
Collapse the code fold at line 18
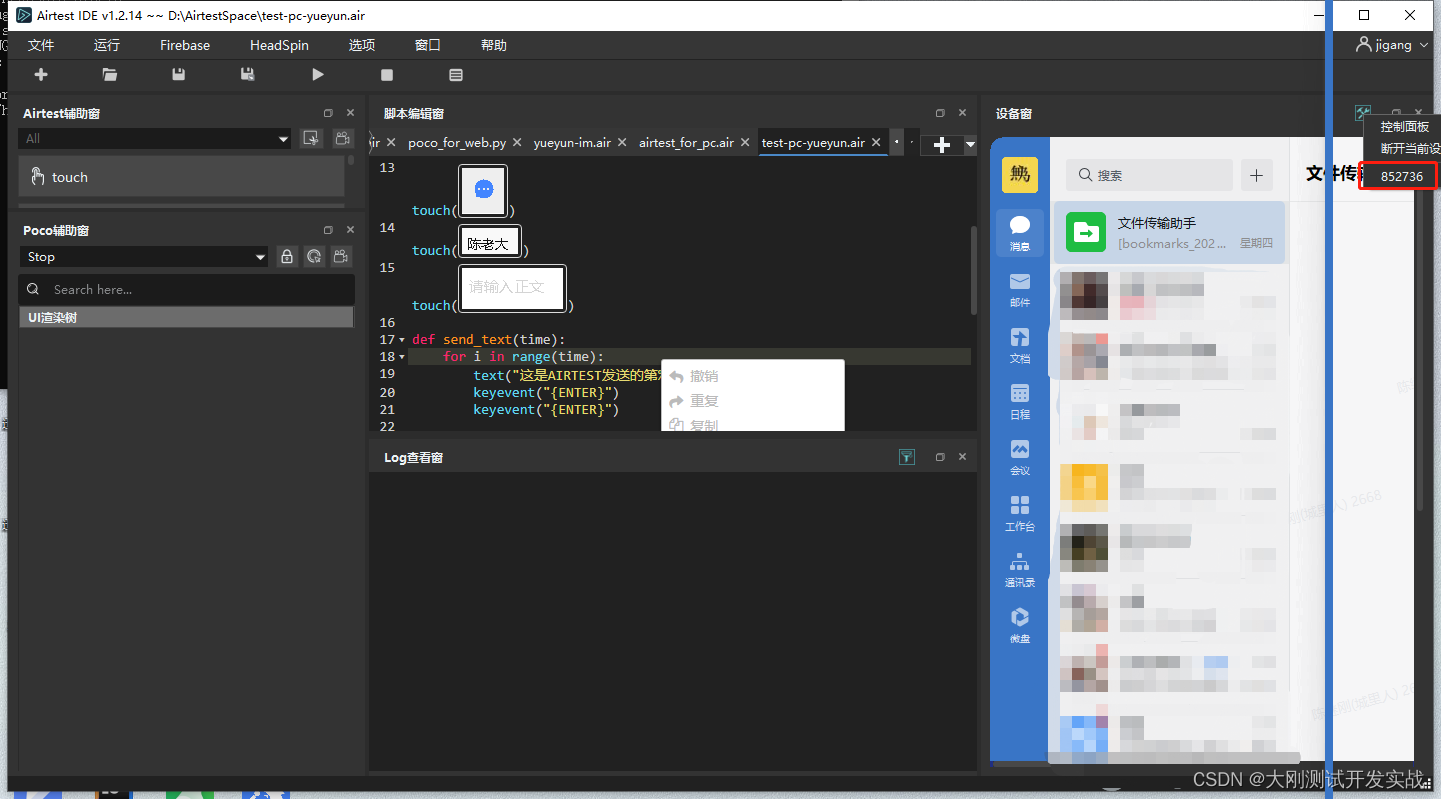402,357
